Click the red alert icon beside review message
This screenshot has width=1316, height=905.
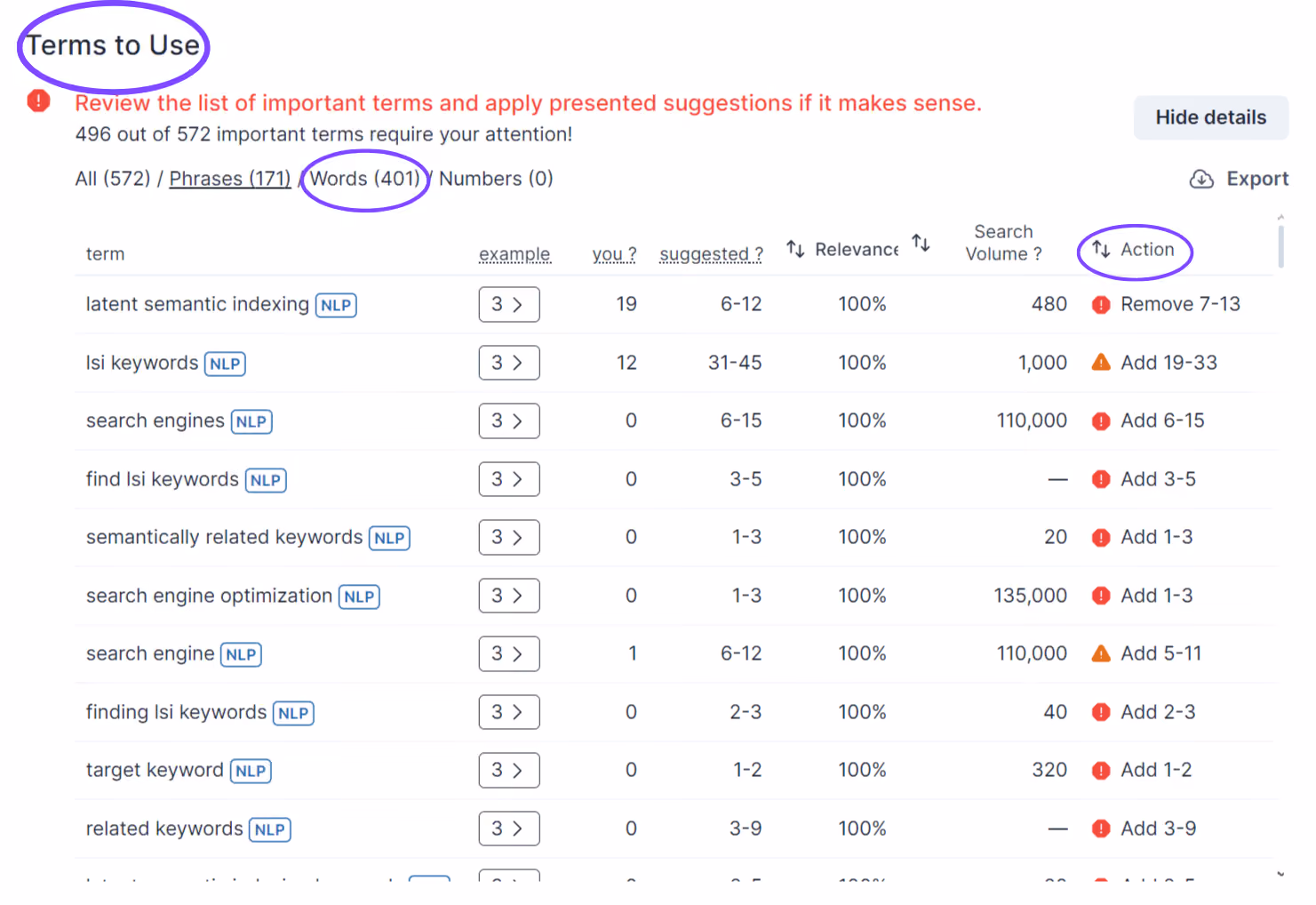(x=38, y=101)
